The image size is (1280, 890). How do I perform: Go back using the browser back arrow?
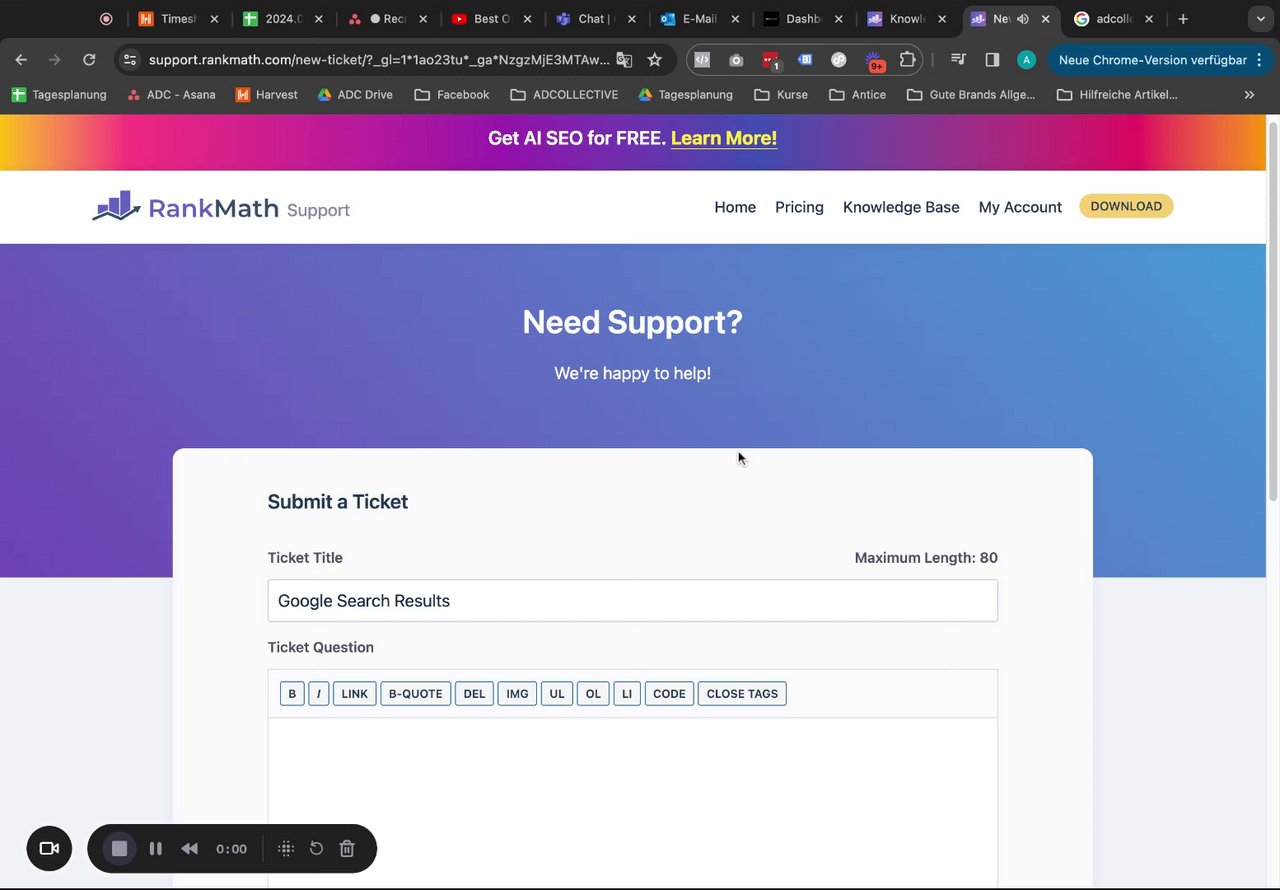[21, 60]
